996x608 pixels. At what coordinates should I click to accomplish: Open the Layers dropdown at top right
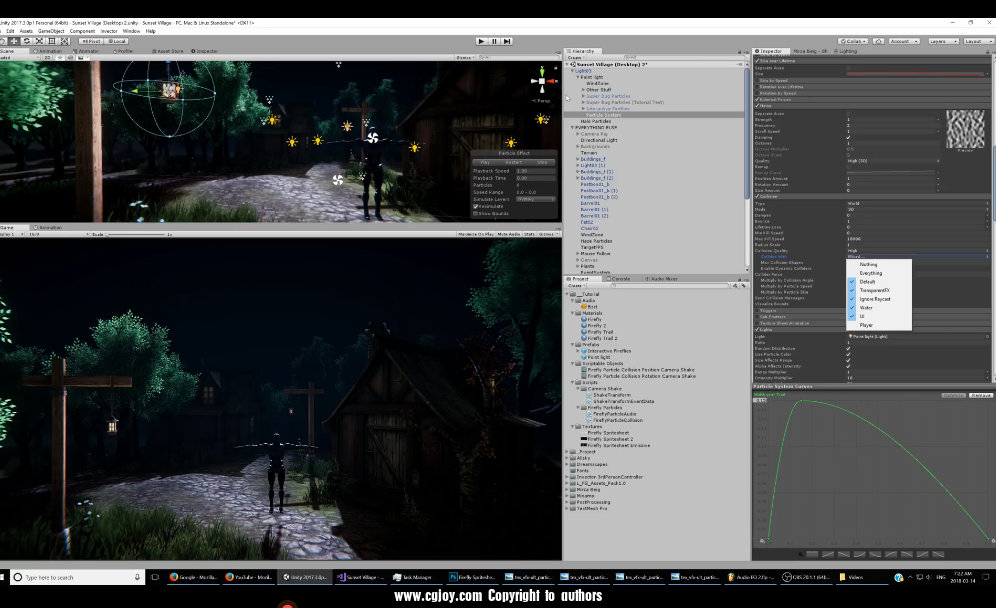point(943,41)
